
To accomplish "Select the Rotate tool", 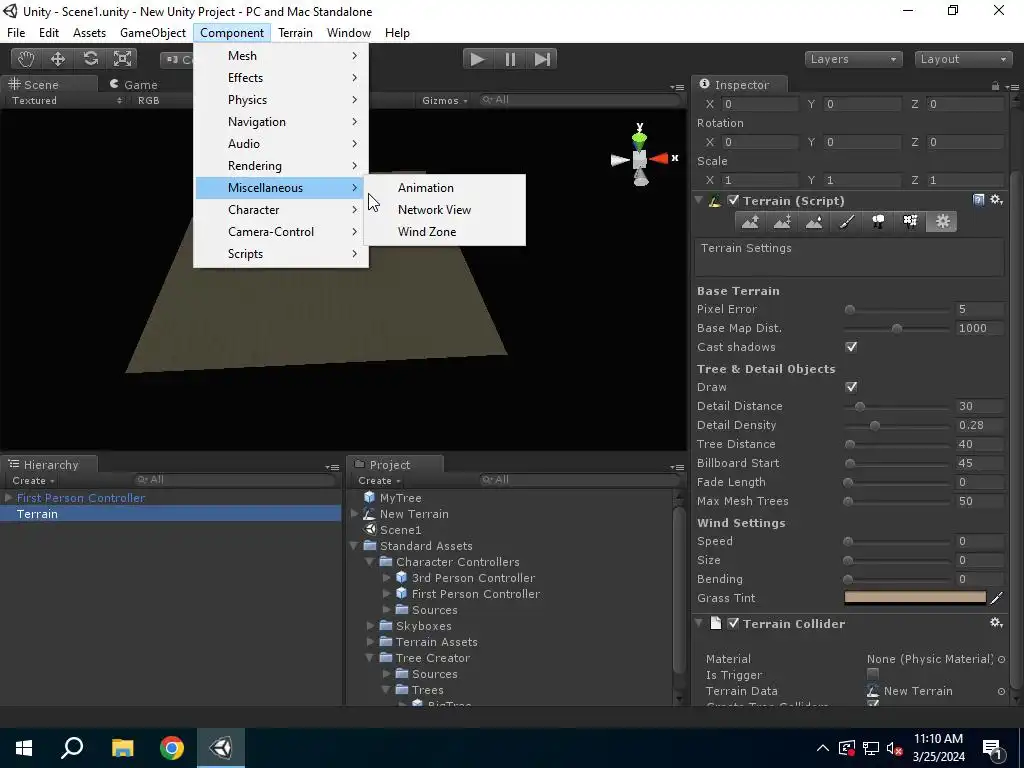I will click(90, 59).
